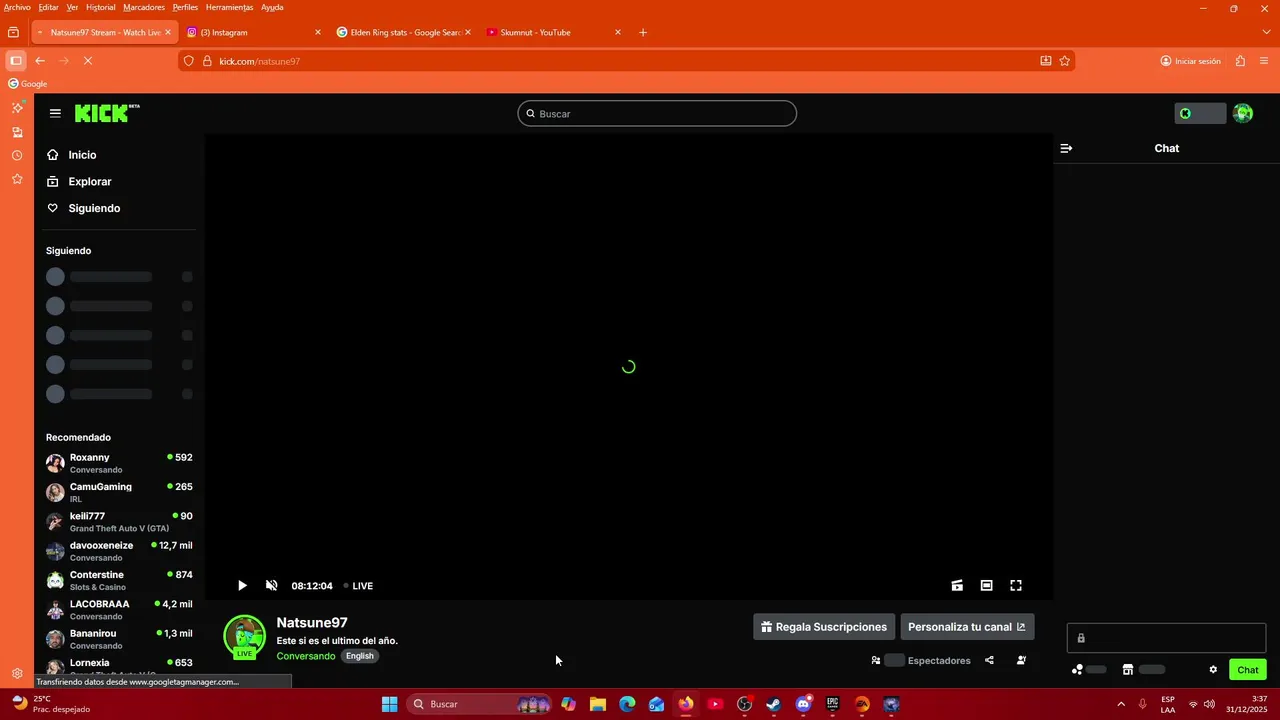Open Siguiendo in the sidebar

94,208
